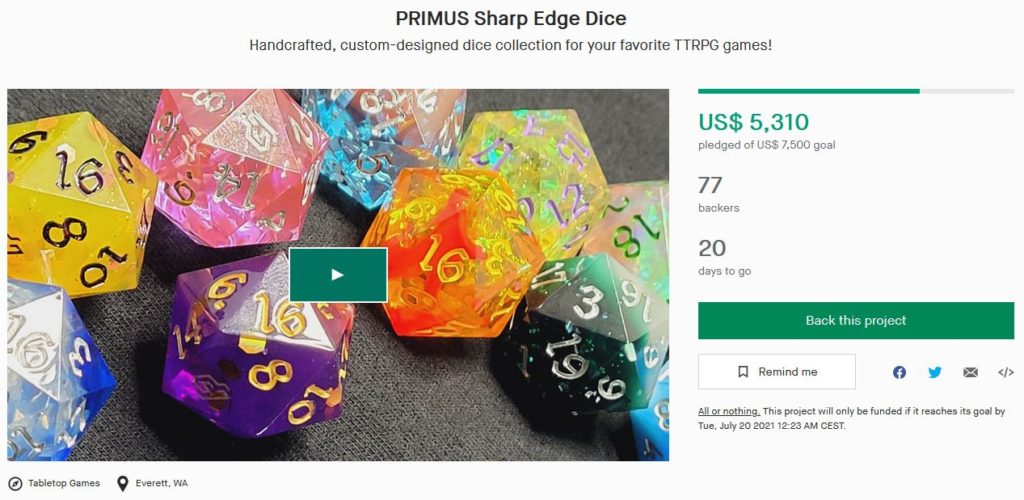Click the PRIMUS Sharp Edge Dice title
The image size is (1024, 500).
(x=511, y=18)
